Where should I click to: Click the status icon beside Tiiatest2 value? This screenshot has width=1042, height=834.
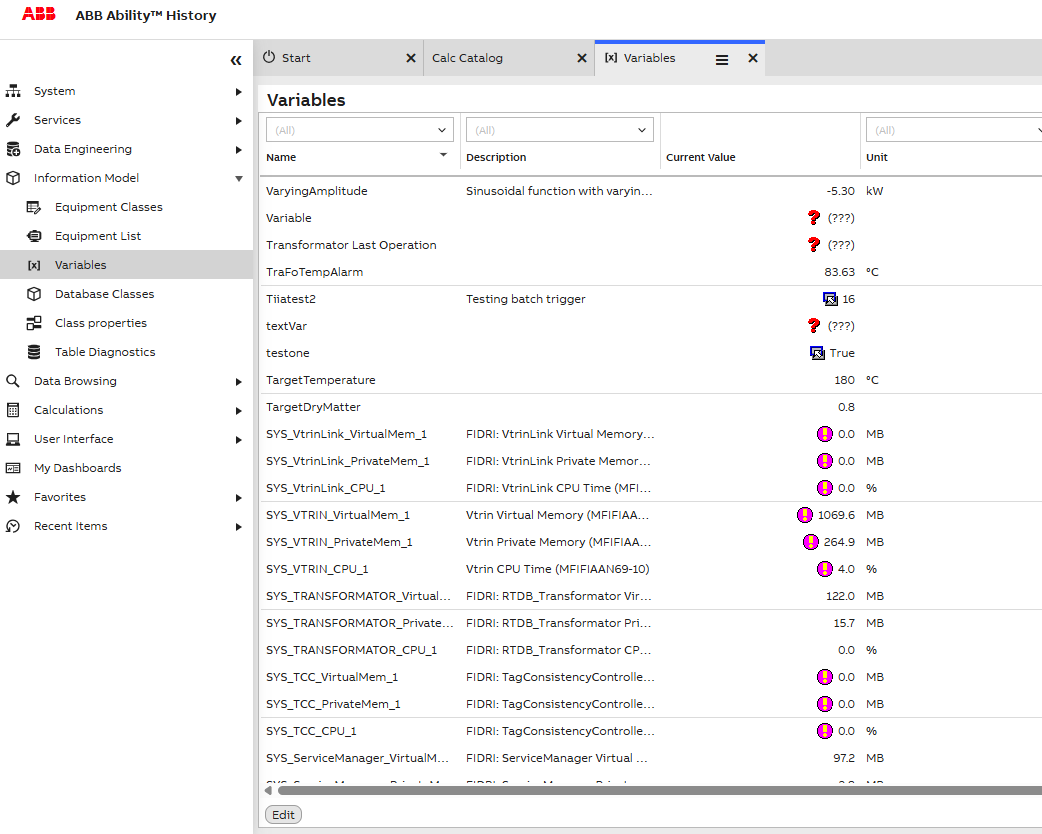pos(830,299)
